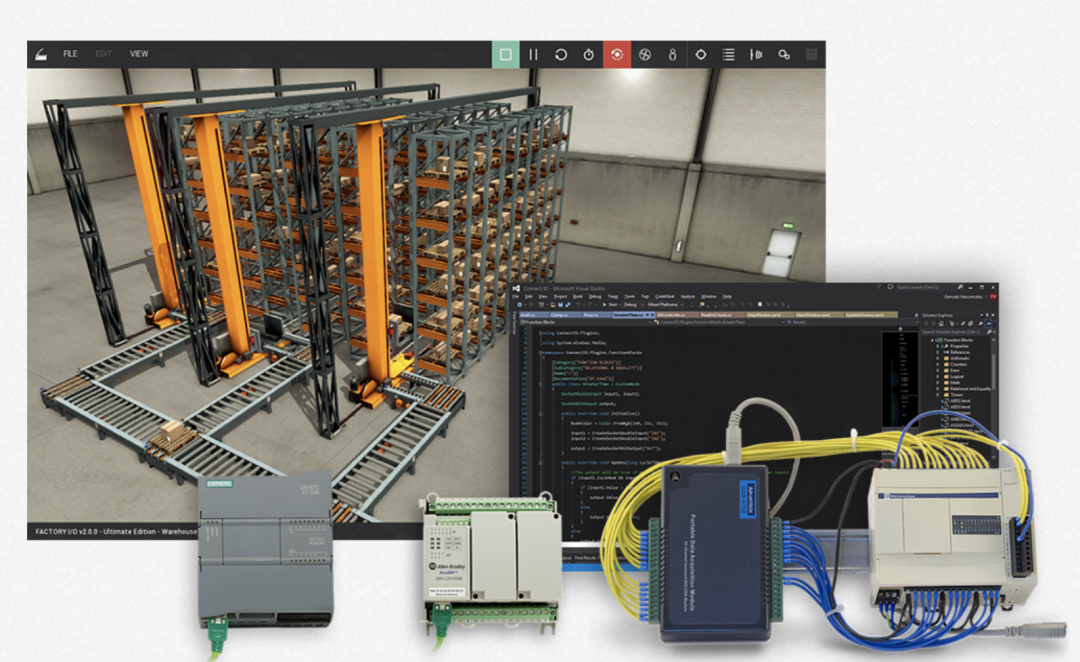Image resolution: width=1080 pixels, height=662 pixels.
Task: Toggle the green stop square in Factory I/O
Action: pos(506,55)
